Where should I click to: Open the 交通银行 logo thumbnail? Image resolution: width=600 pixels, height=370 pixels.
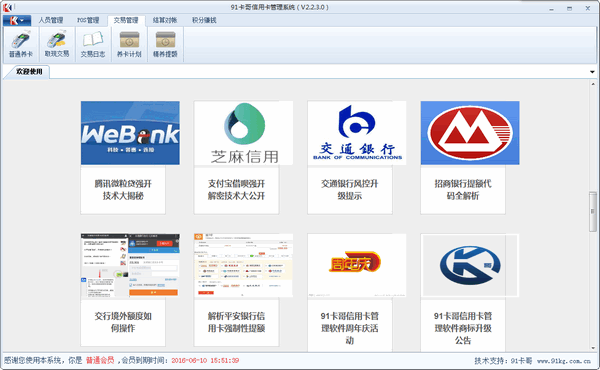click(x=357, y=133)
